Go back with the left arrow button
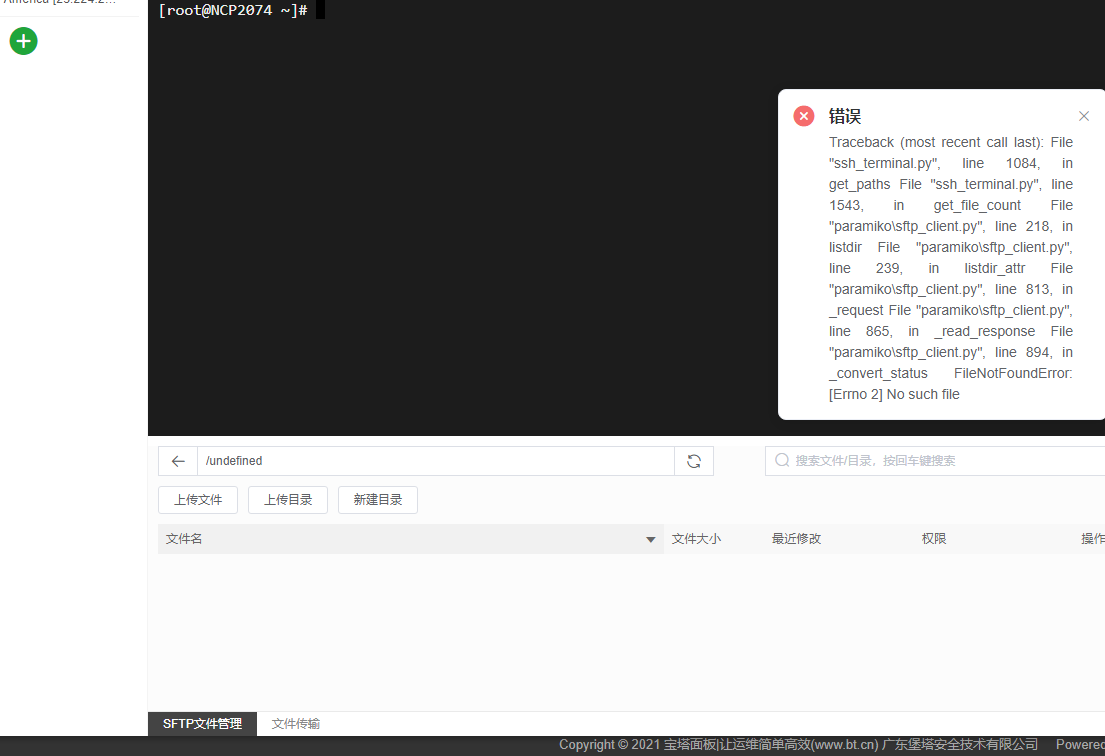1105x756 pixels. [x=178, y=461]
